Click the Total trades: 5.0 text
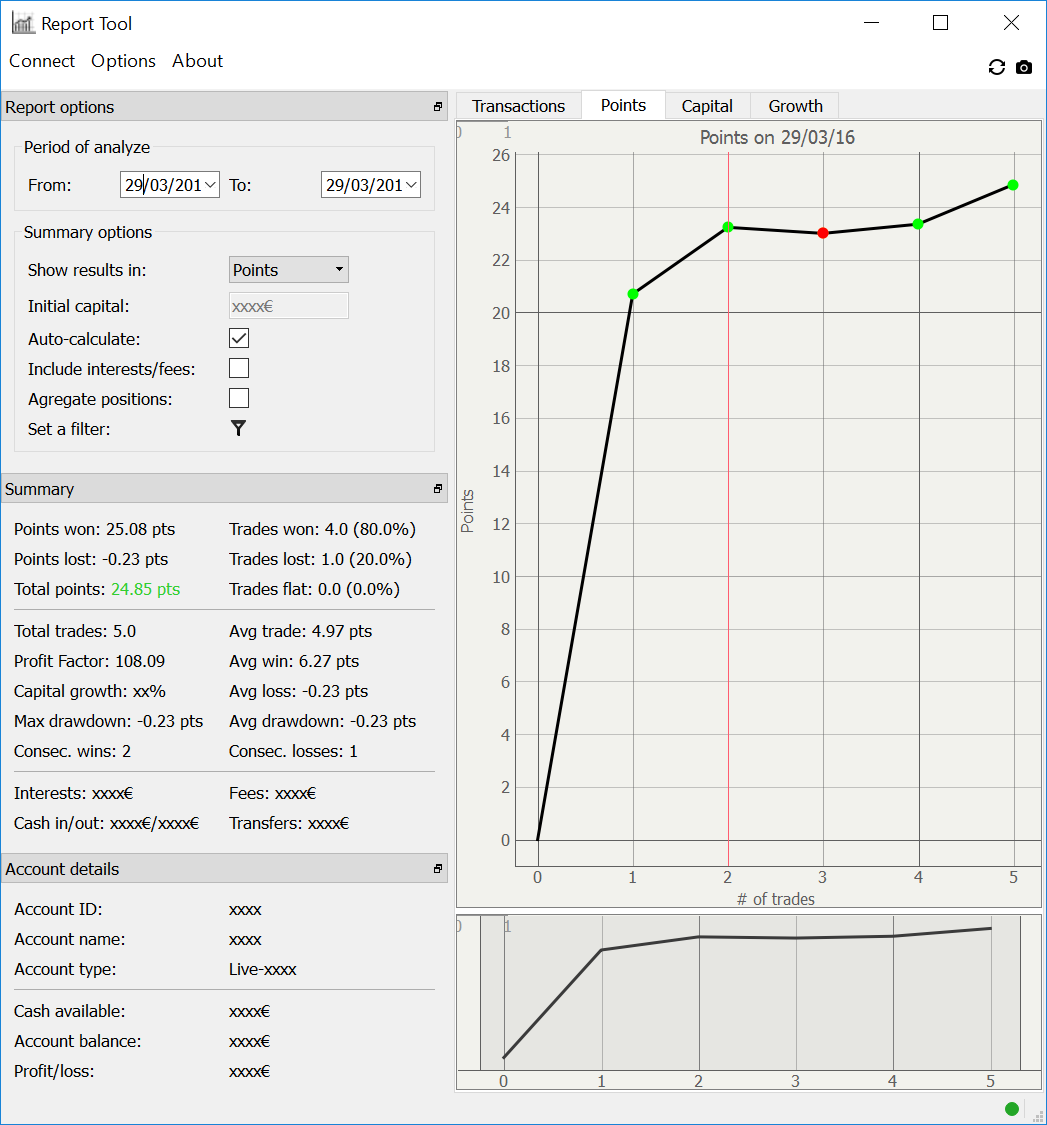 (75, 631)
